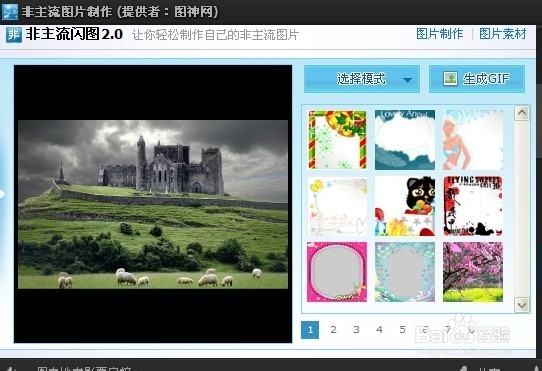Screen dimensions: 542x371
Task: Select the bikini girl frame thumbnail
Action: click(473, 140)
